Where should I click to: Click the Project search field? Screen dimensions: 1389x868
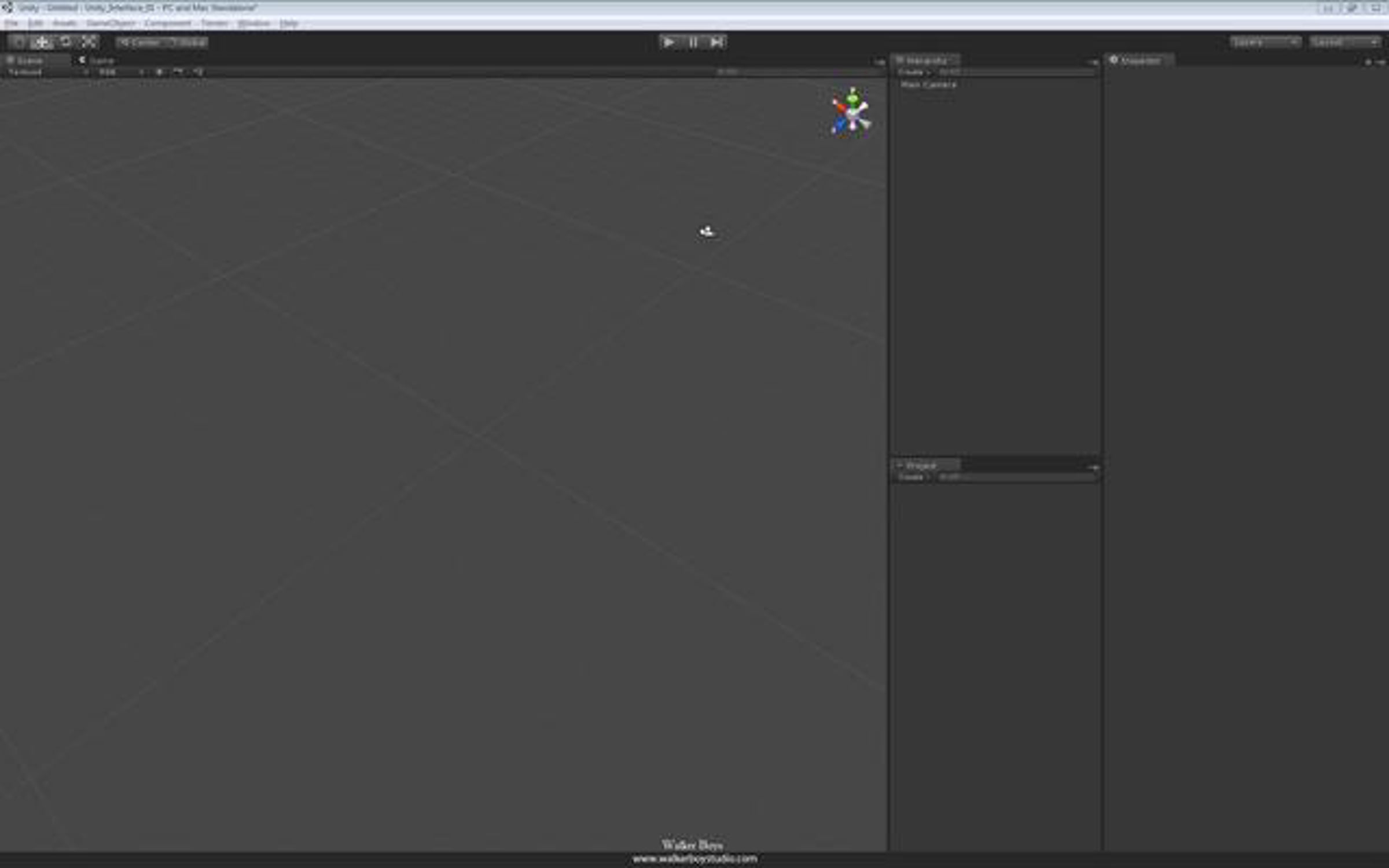point(1016,477)
